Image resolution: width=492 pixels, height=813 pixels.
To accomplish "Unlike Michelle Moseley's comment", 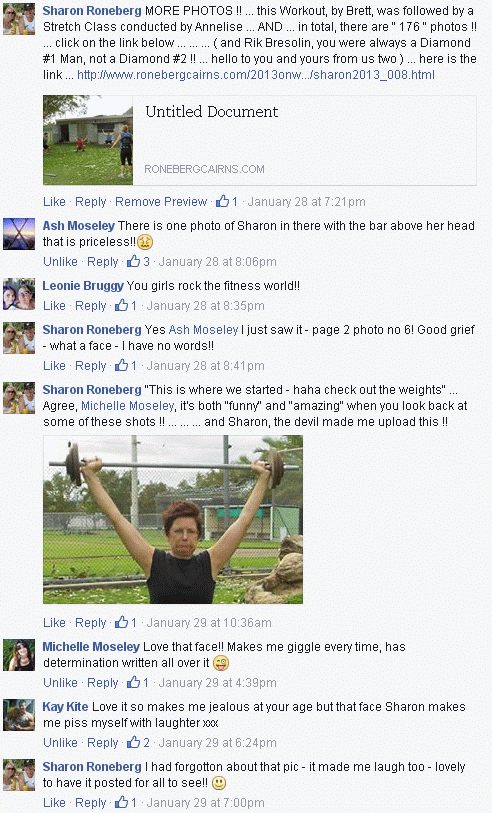I will 60,683.
